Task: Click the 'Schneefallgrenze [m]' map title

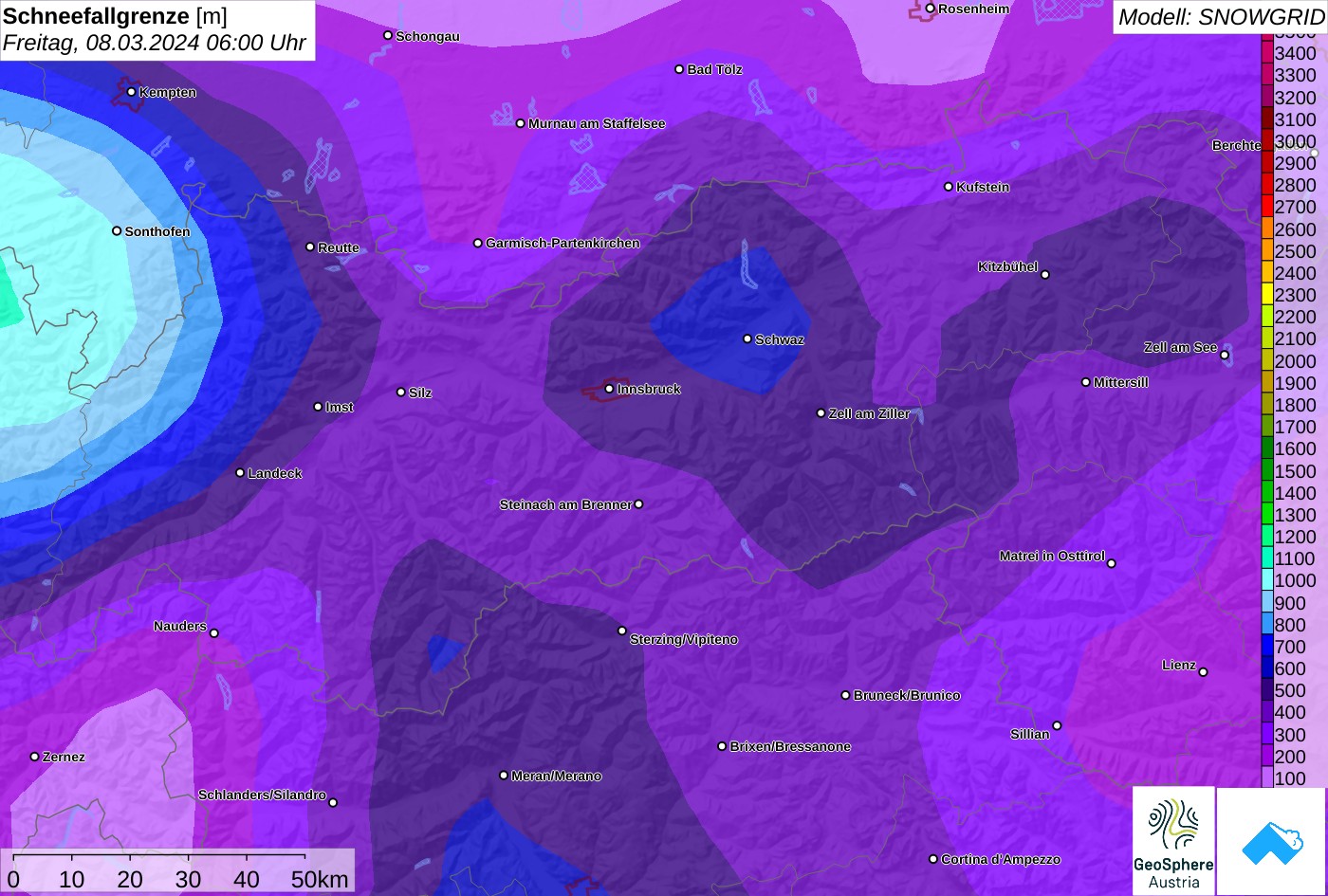Action: pos(116,16)
